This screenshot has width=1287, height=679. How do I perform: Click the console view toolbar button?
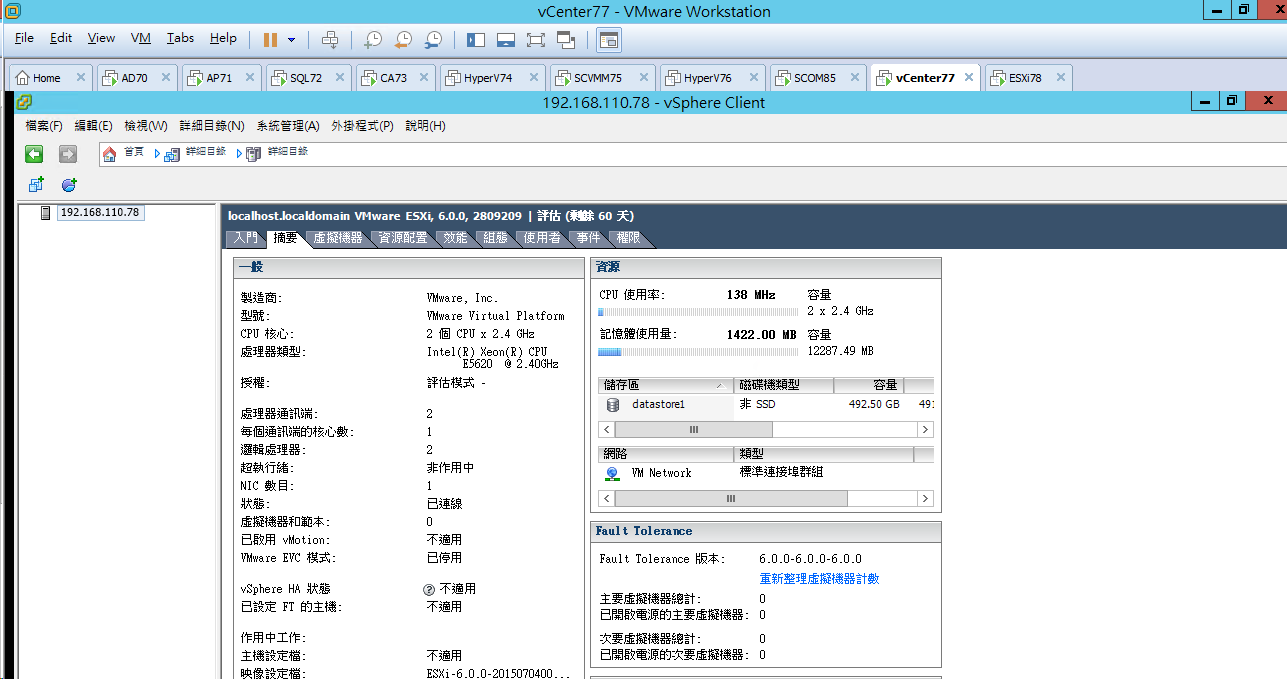[609, 40]
